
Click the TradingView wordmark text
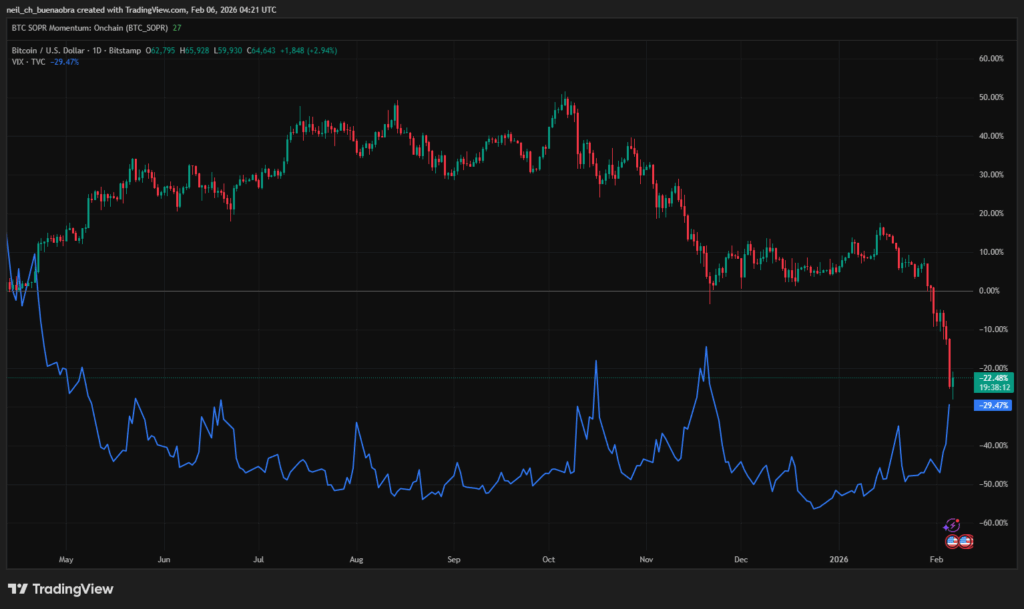click(x=73, y=589)
